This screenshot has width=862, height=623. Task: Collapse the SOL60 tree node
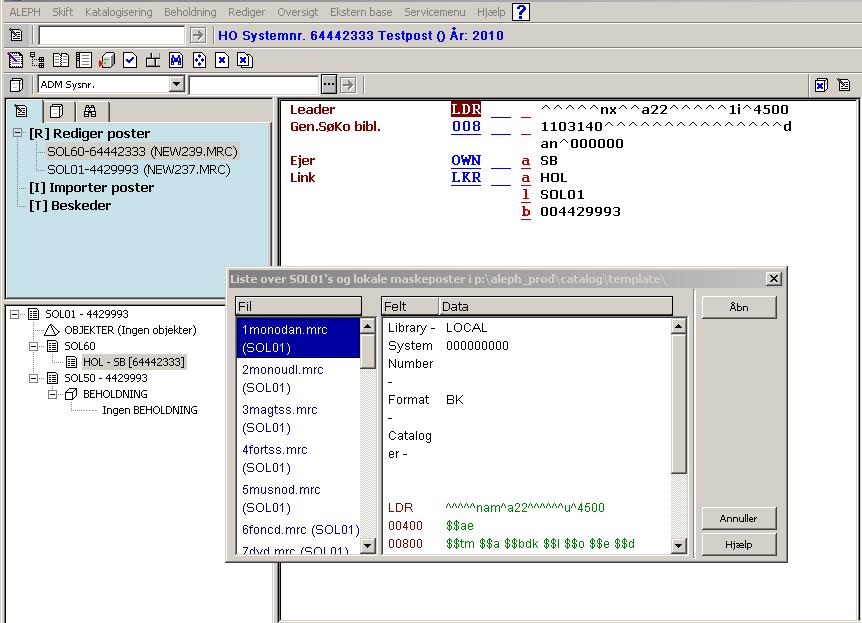click(34, 346)
